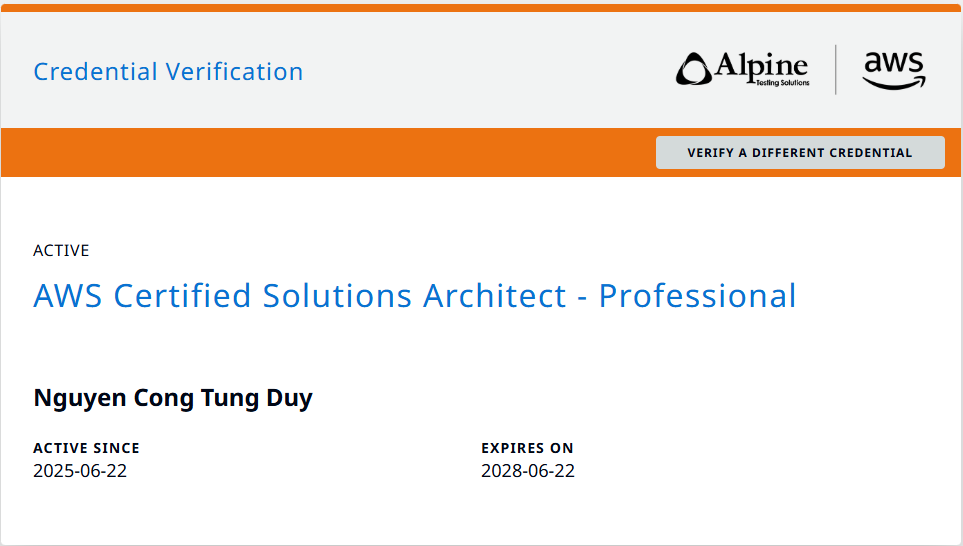
Task: Click the Alpine wordmark text in header
Action: (x=762, y=66)
